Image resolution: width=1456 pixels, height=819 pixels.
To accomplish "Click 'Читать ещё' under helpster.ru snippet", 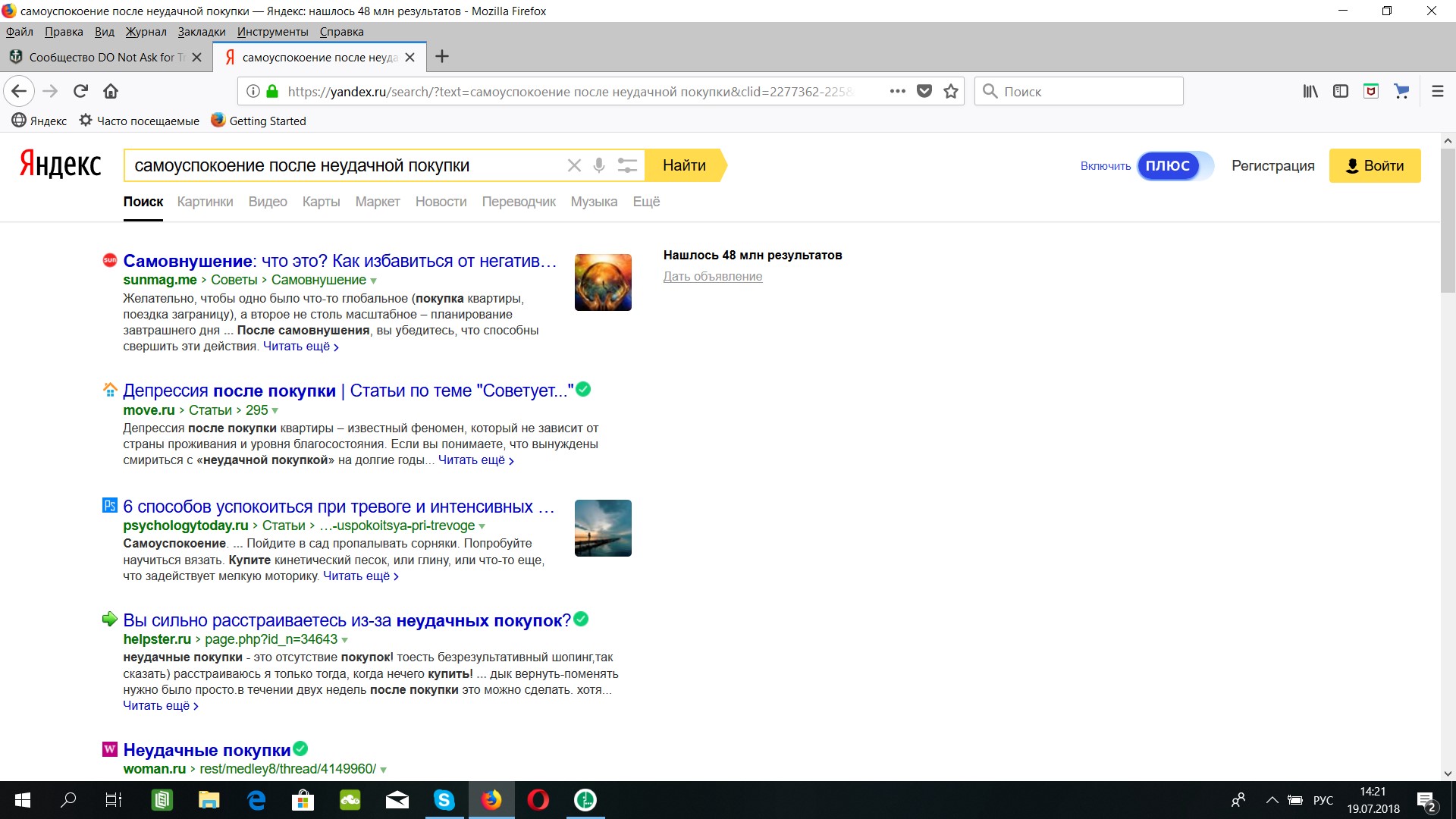I will (160, 706).
